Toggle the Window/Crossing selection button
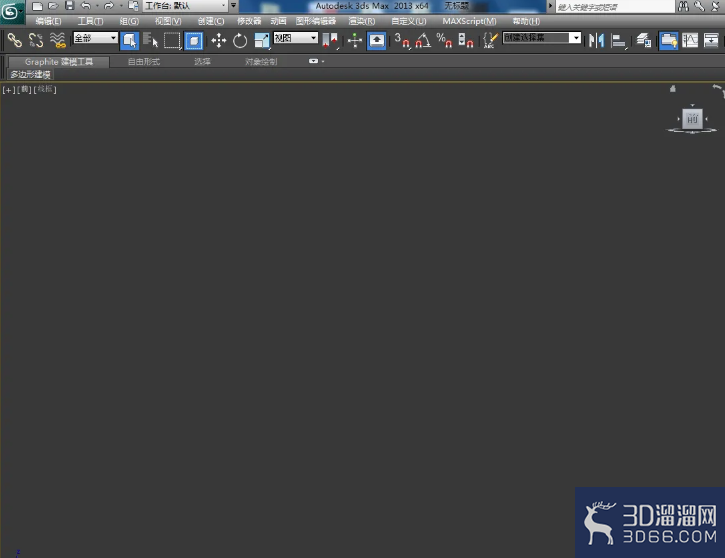 tap(194, 41)
